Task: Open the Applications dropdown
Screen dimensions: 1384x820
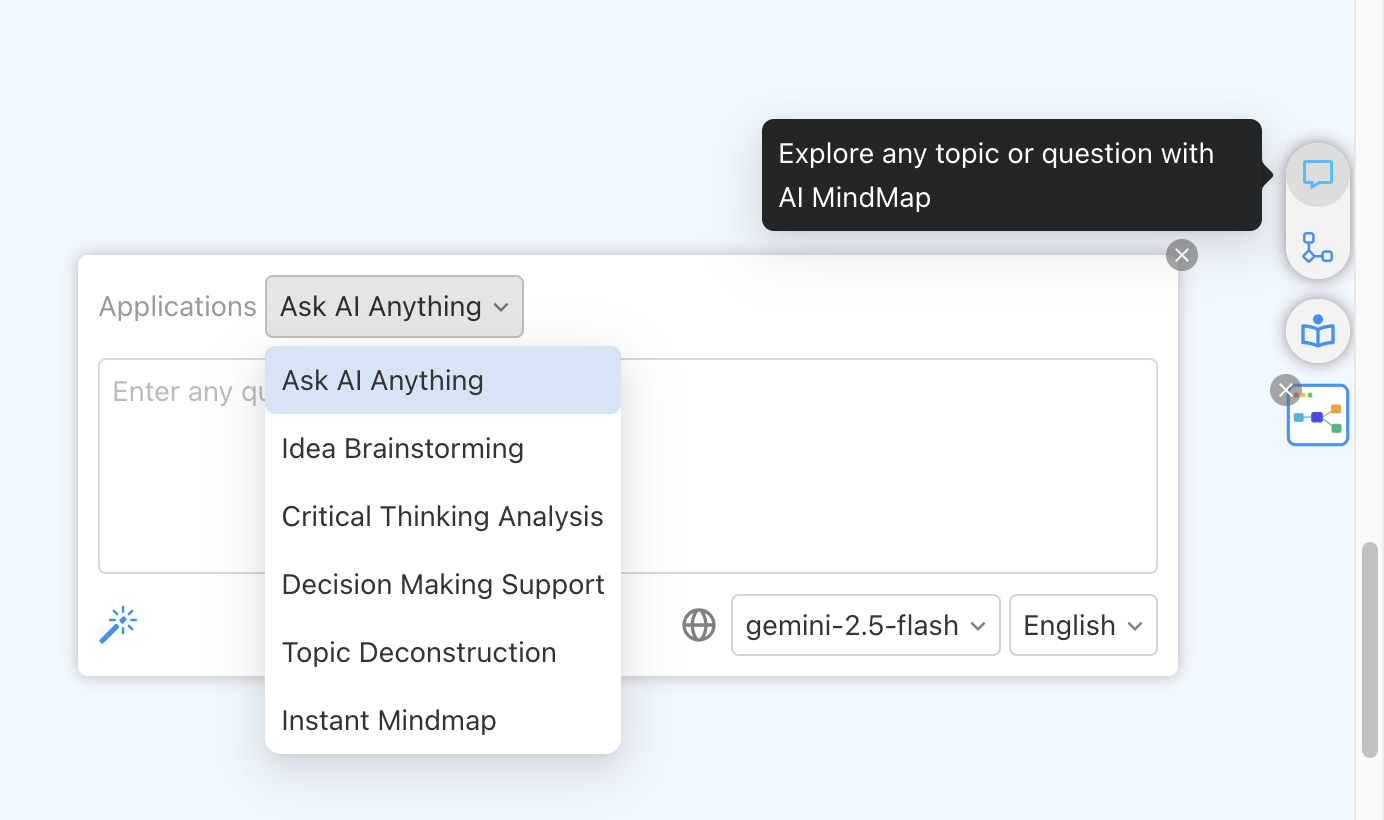Action: pyautogui.click(x=393, y=306)
